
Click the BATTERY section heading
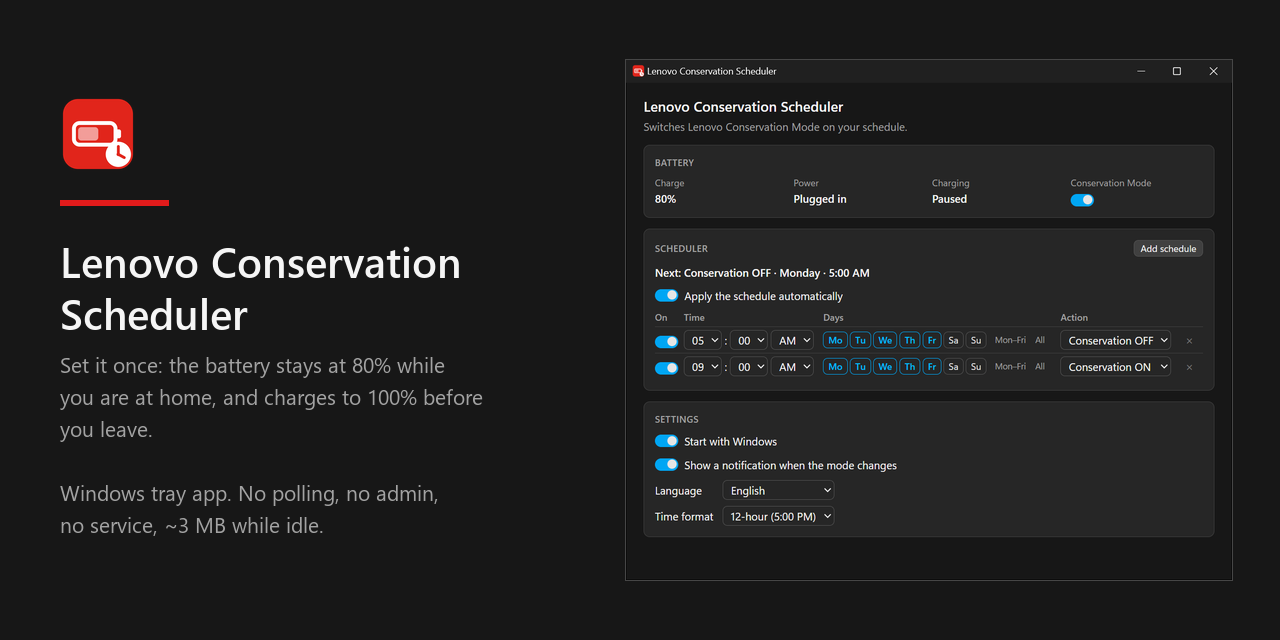(674, 163)
